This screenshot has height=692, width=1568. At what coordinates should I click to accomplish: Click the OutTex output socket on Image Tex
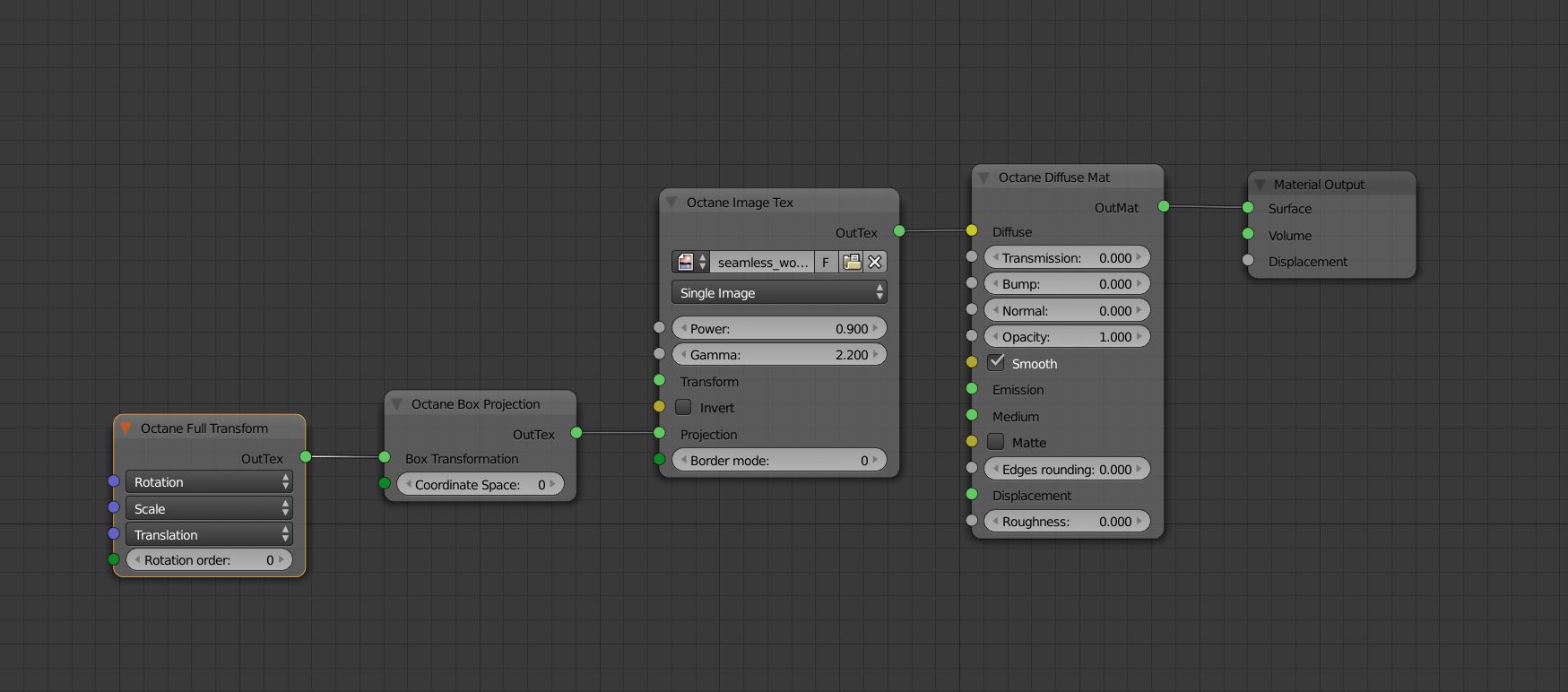click(x=899, y=231)
